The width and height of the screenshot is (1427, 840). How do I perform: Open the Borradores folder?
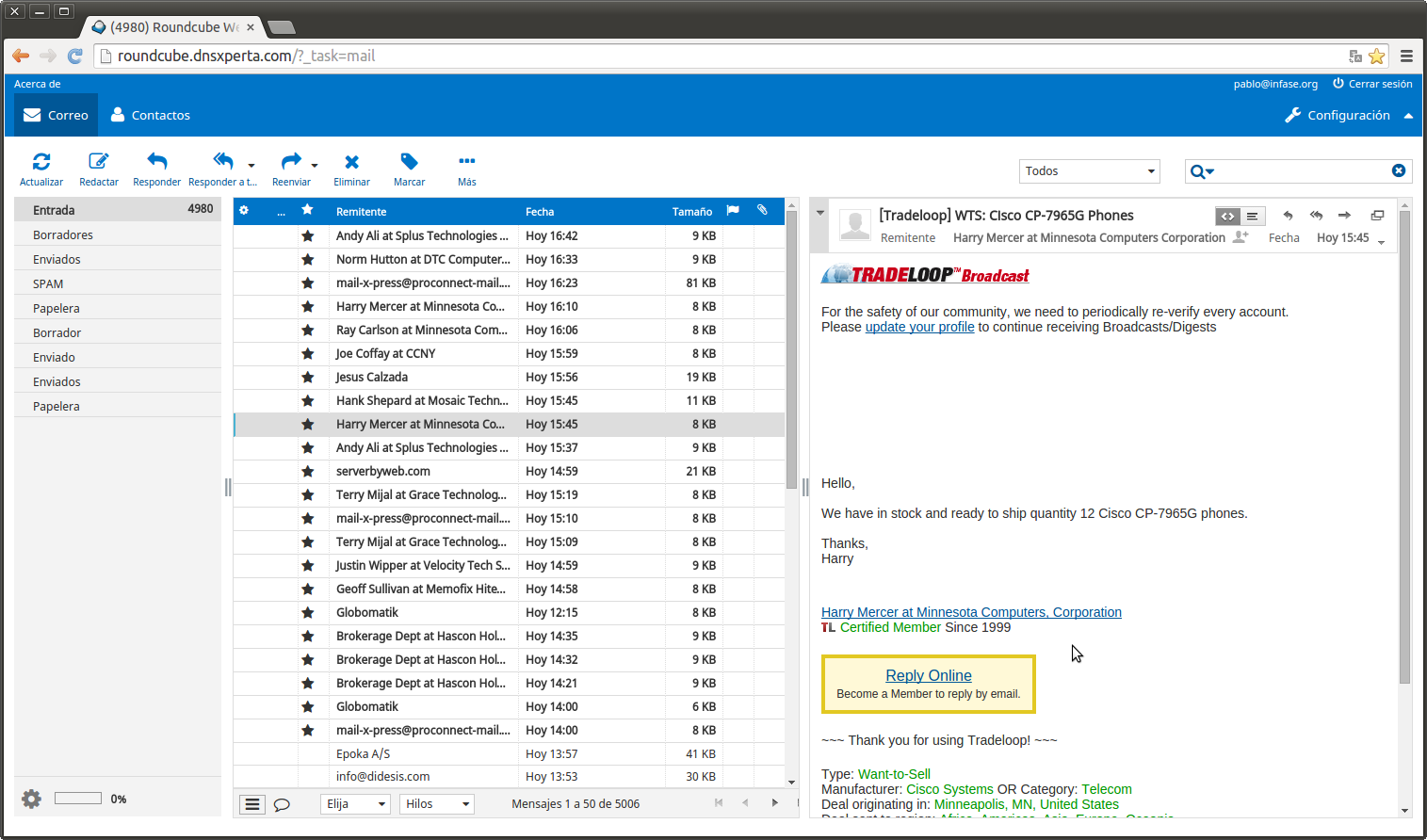pos(118,234)
